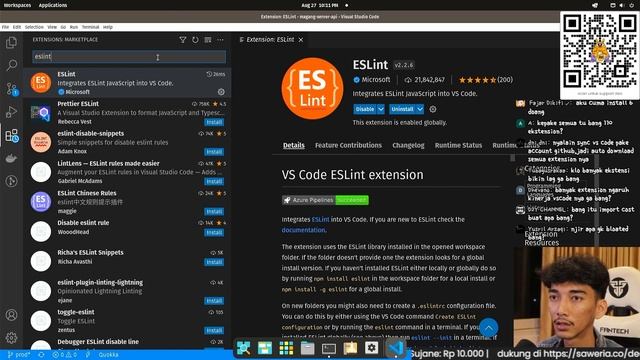Open the Manage gear at sidebar bottom
The height and width of the screenshot is (360, 640).
[x=11, y=338]
